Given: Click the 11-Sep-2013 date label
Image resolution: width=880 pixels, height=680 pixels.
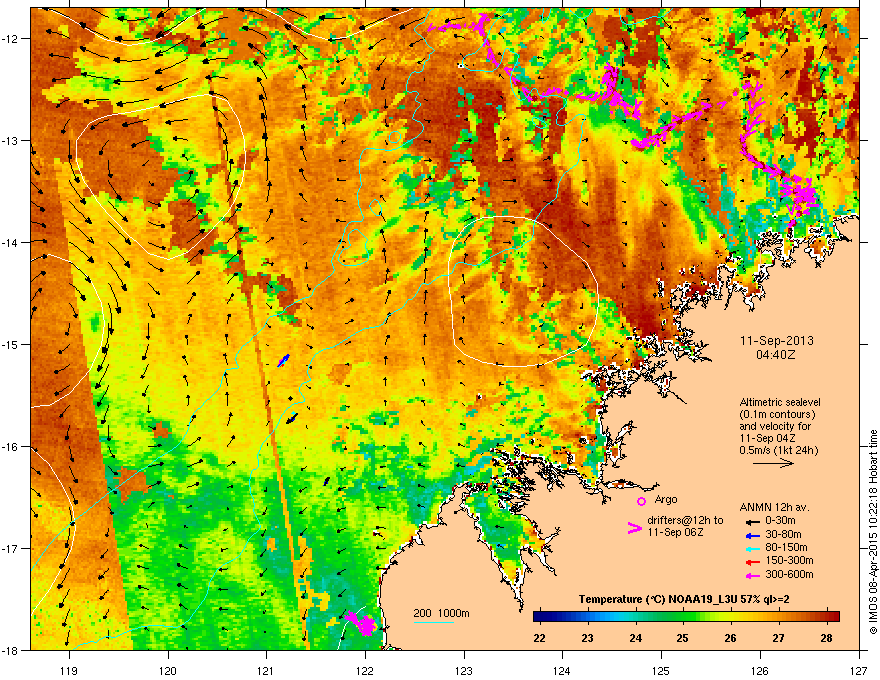Looking at the screenshot, I should point(777,341).
